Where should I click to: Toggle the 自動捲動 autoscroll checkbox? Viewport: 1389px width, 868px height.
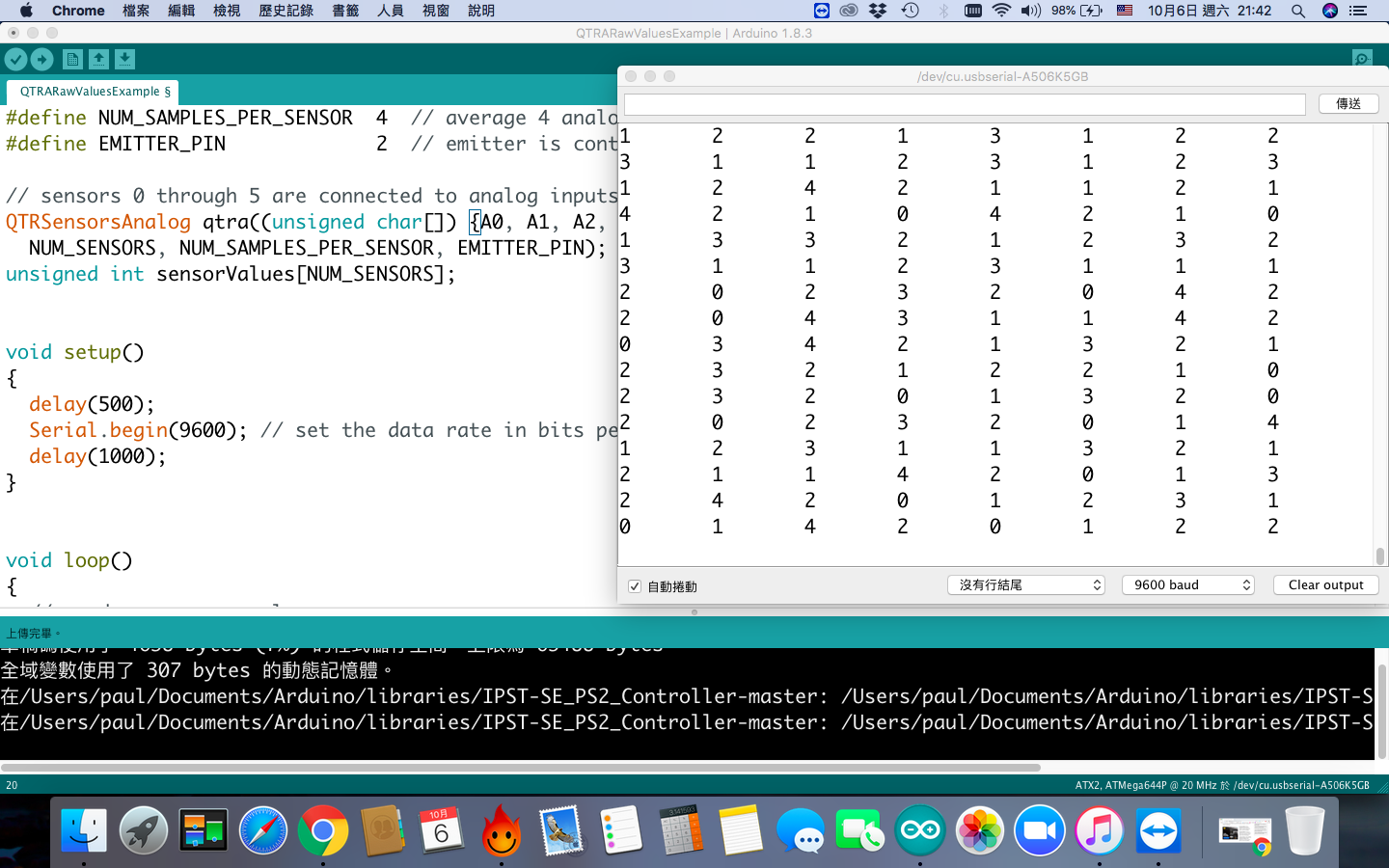pos(635,586)
